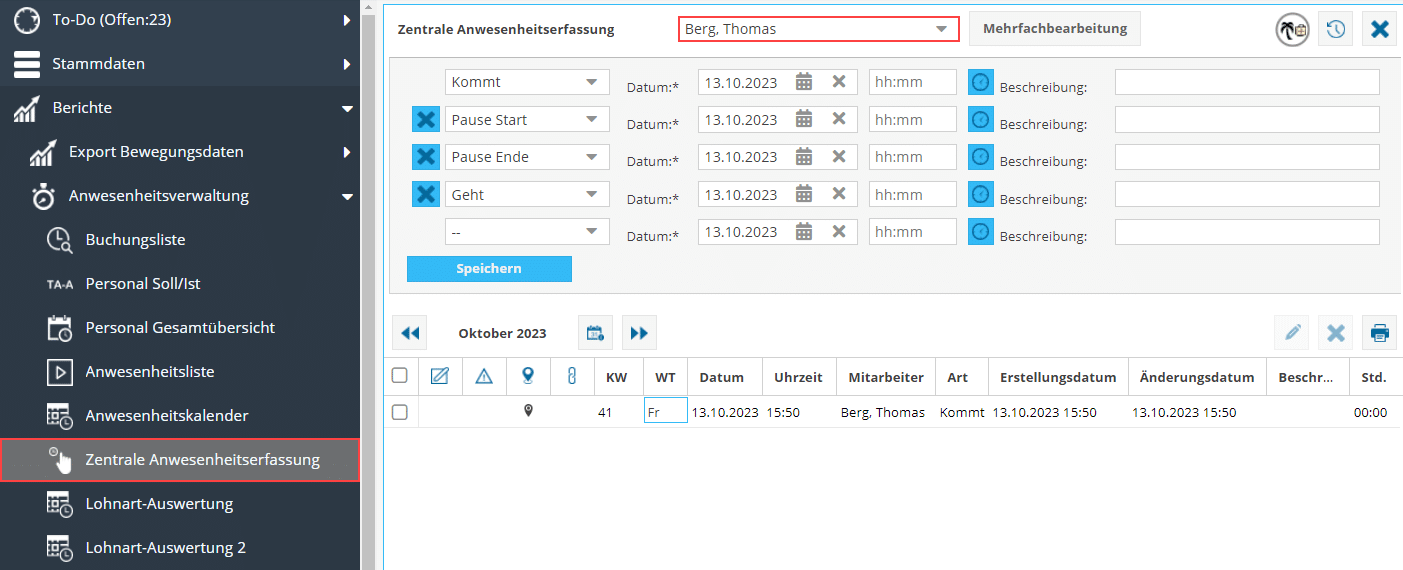Open the empty '--' booking type dropdown
This screenshot has height=570, width=1403.
click(526, 232)
